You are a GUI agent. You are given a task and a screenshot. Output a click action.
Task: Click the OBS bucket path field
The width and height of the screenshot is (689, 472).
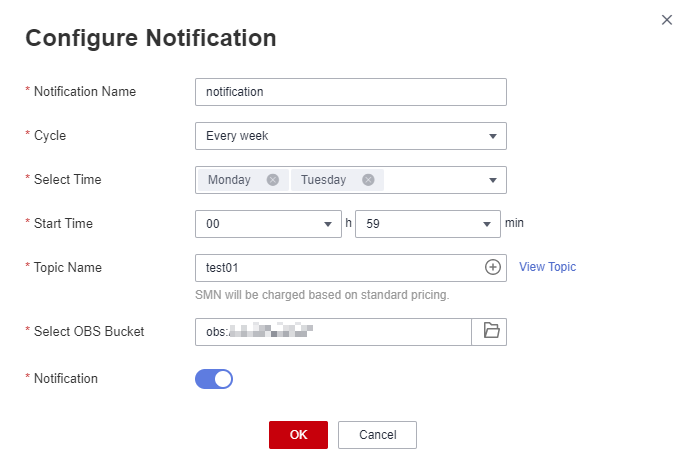click(x=333, y=332)
